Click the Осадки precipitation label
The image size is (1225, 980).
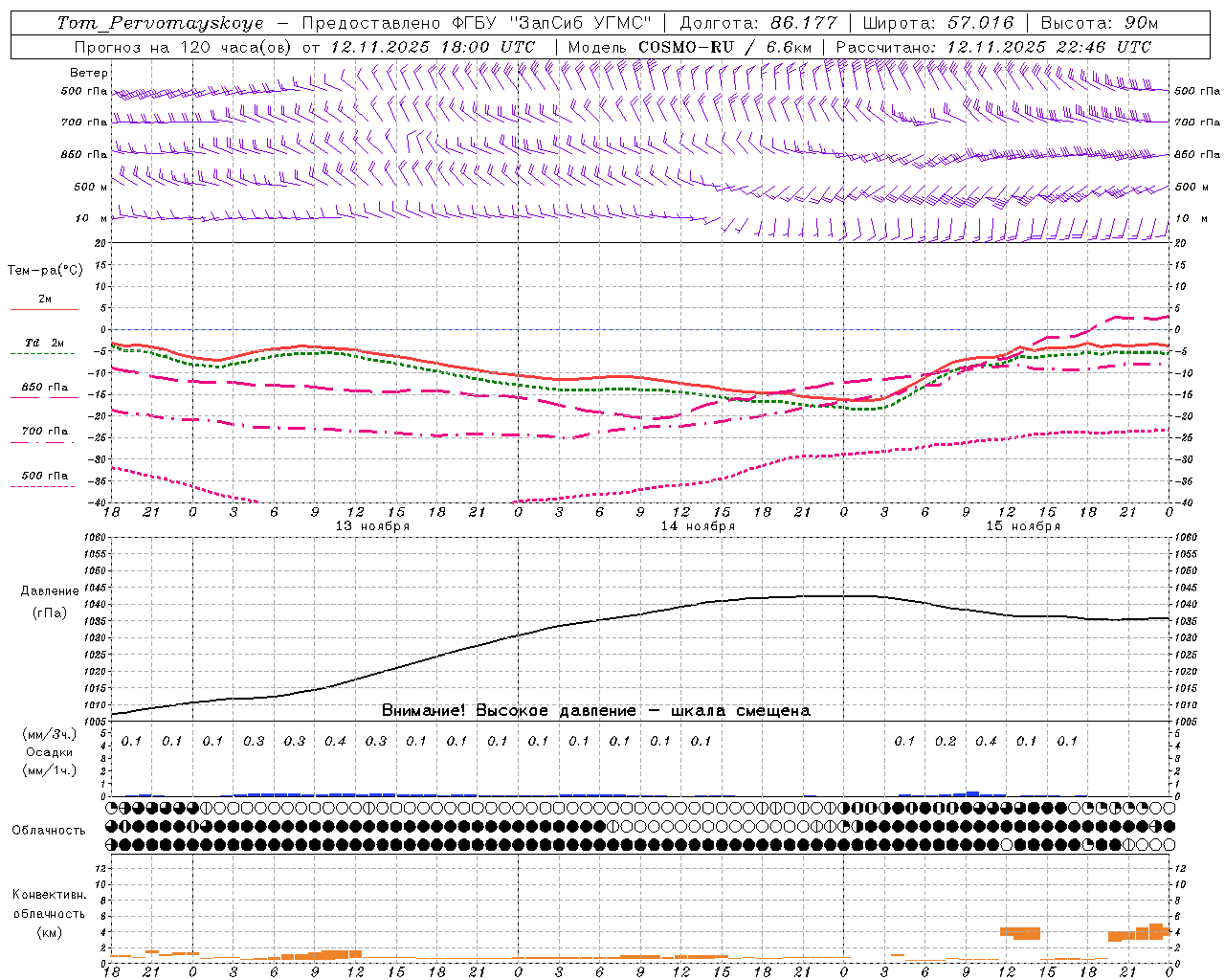point(50,752)
